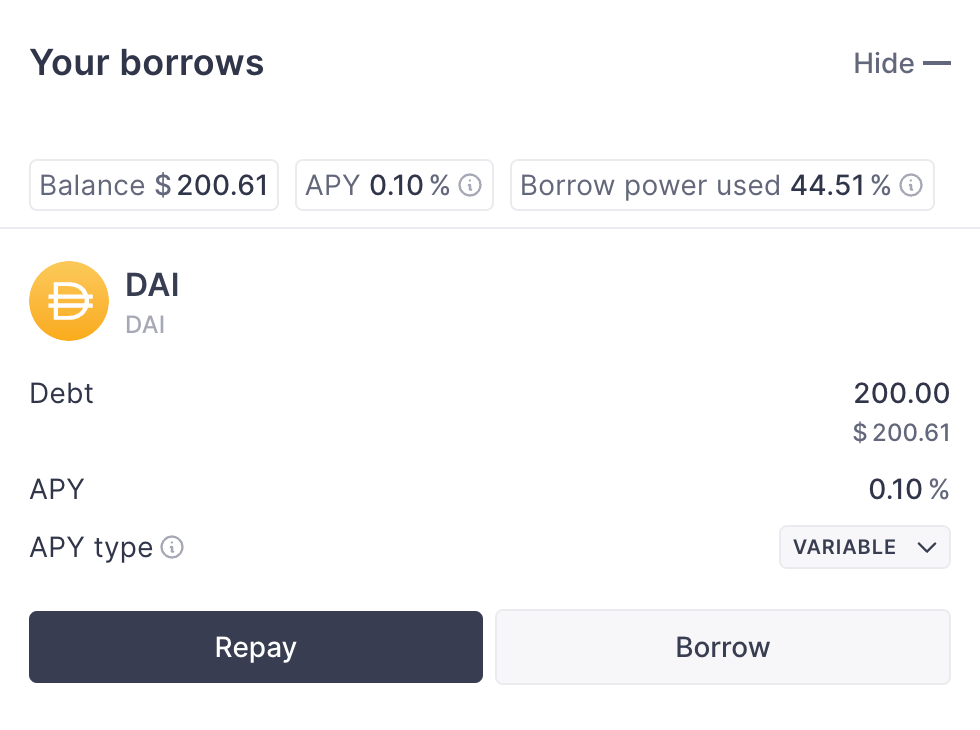This screenshot has width=980, height=730.
Task: Click the chevron arrow in the VARIABLE selector
Action: (x=926, y=548)
